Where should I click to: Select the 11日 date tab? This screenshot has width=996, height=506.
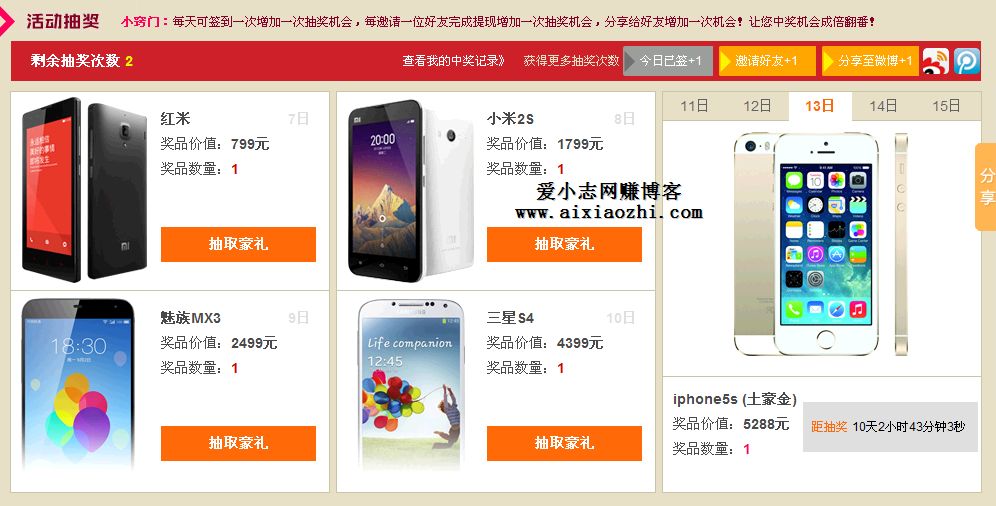[694, 106]
